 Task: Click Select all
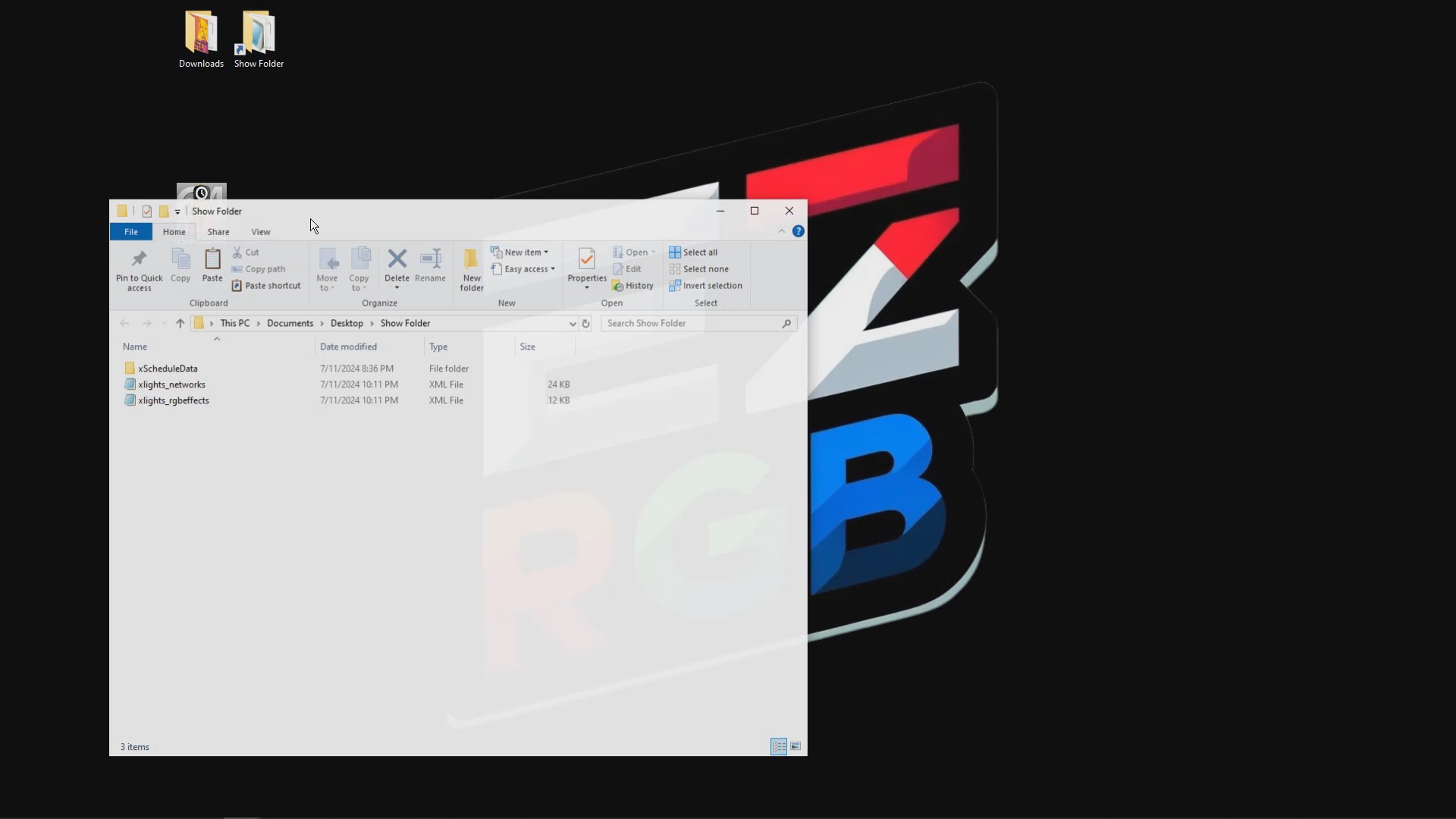point(693,253)
